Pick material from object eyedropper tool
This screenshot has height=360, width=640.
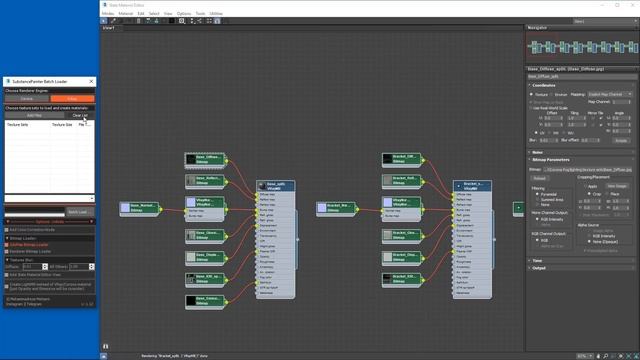pos(113,20)
